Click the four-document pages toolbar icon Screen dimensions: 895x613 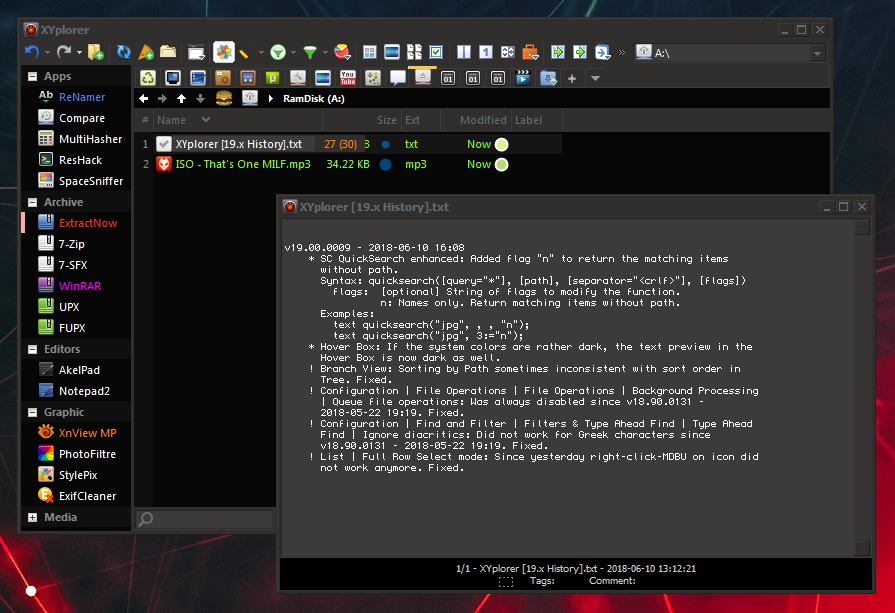coord(414,52)
